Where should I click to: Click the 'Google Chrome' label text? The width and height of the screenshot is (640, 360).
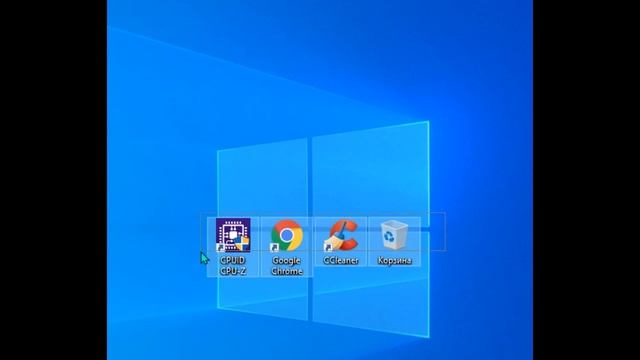pos(287,265)
